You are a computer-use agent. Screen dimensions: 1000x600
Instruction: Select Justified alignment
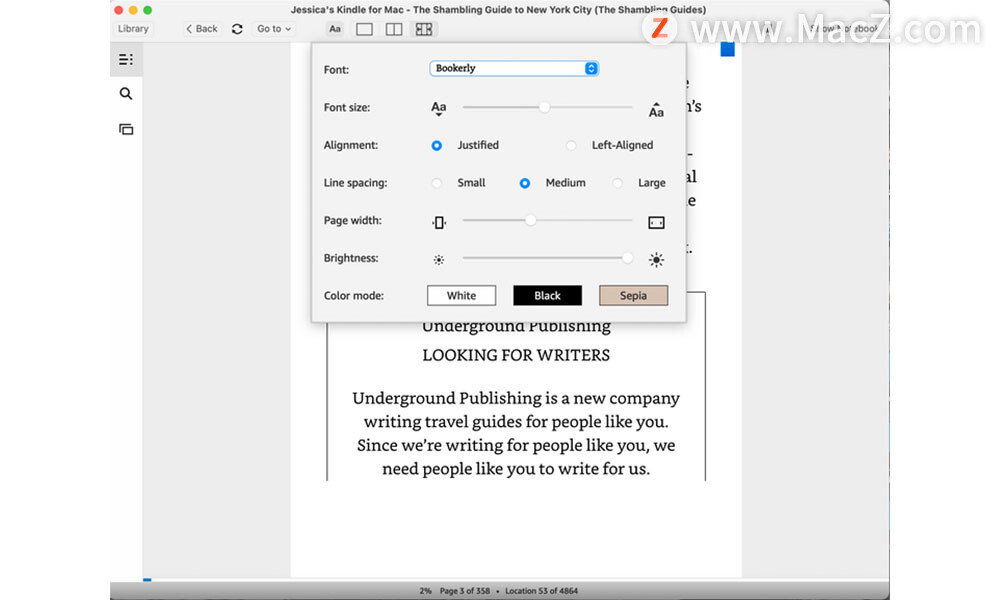point(436,145)
